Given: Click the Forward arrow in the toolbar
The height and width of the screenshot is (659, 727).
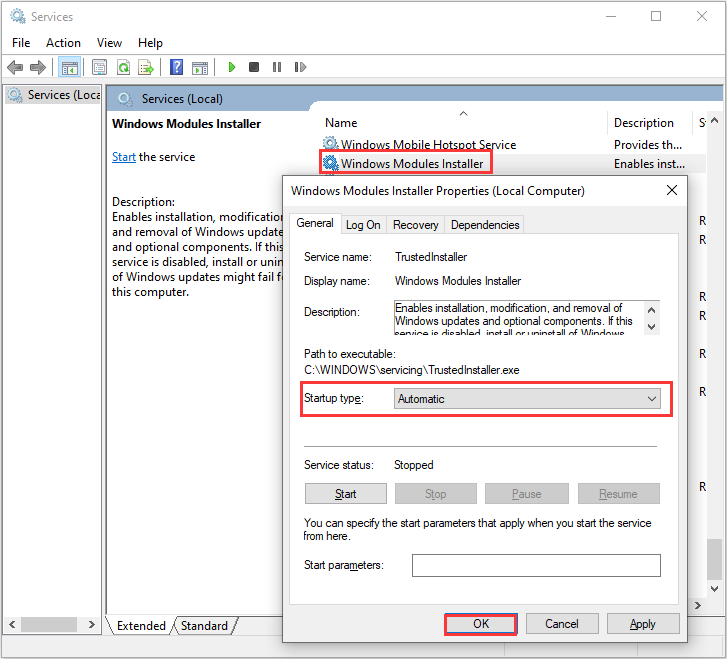Looking at the screenshot, I should pyautogui.click(x=38, y=67).
